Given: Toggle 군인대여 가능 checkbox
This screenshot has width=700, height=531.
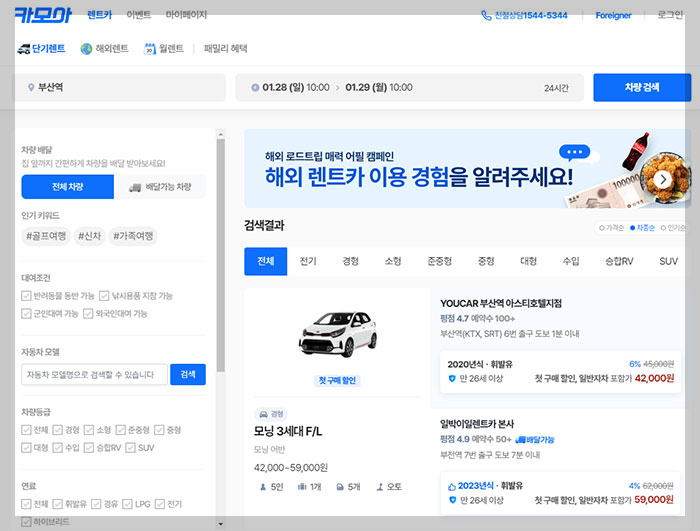Looking at the screenshot, I should click(26, 314).
